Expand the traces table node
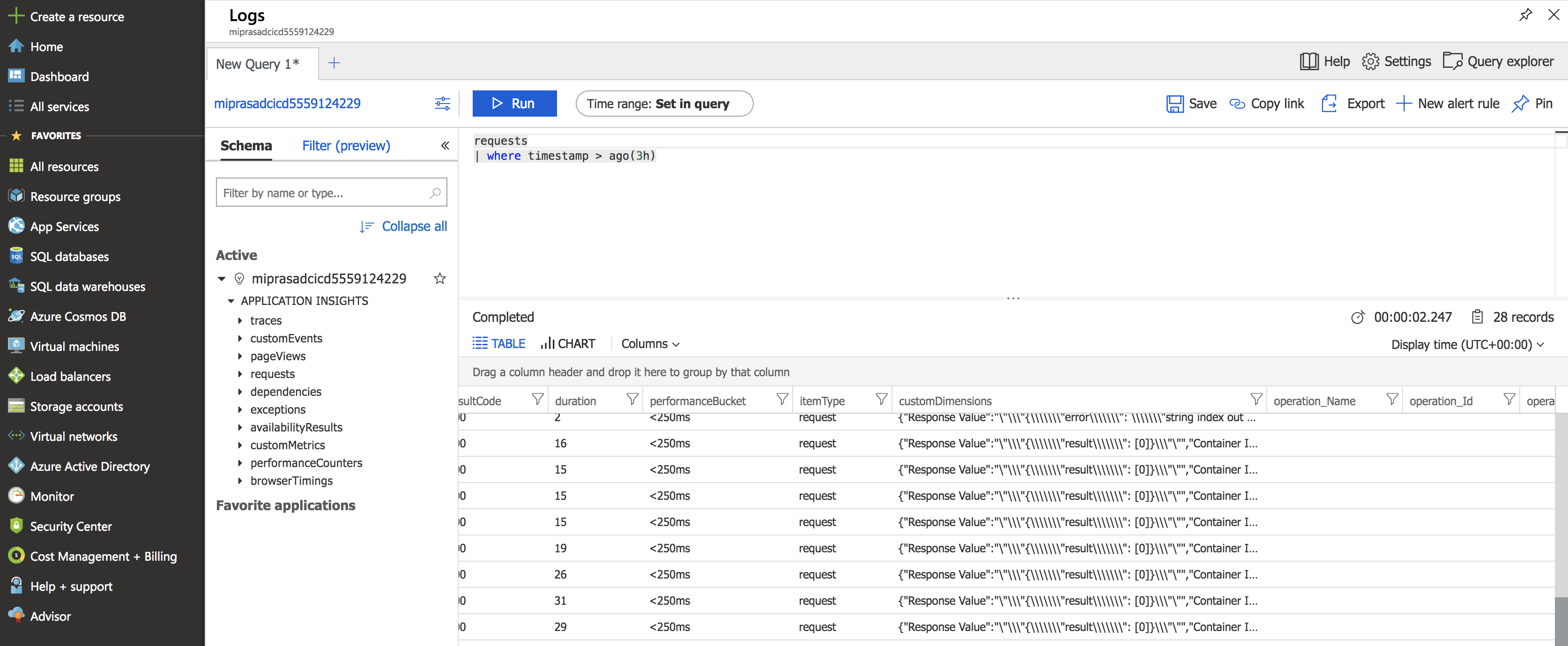The height and width of the screenshot is (646, 1568). pos(240,320)
